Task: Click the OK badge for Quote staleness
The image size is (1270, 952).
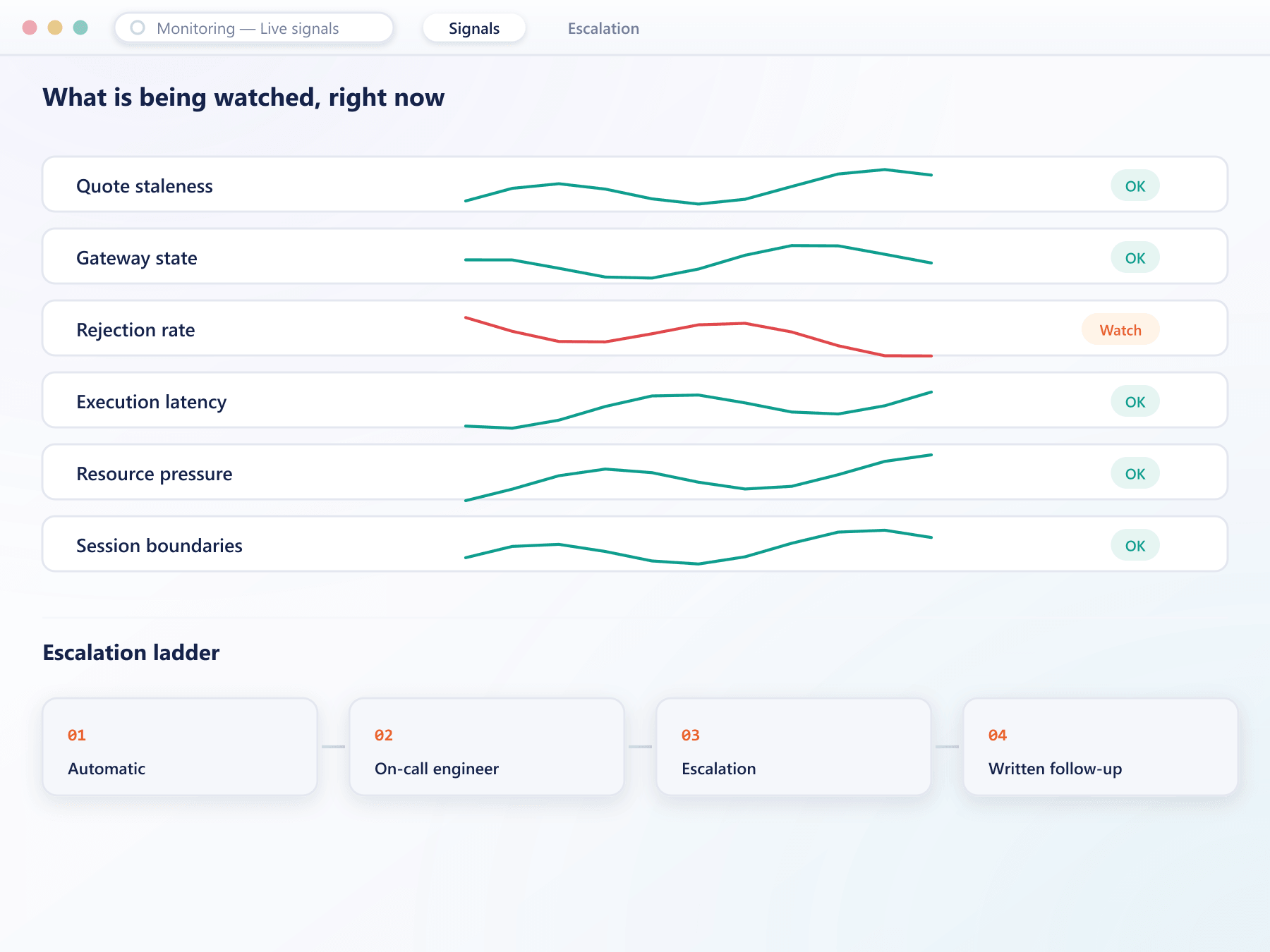Action: click(x=1135, y=186)
